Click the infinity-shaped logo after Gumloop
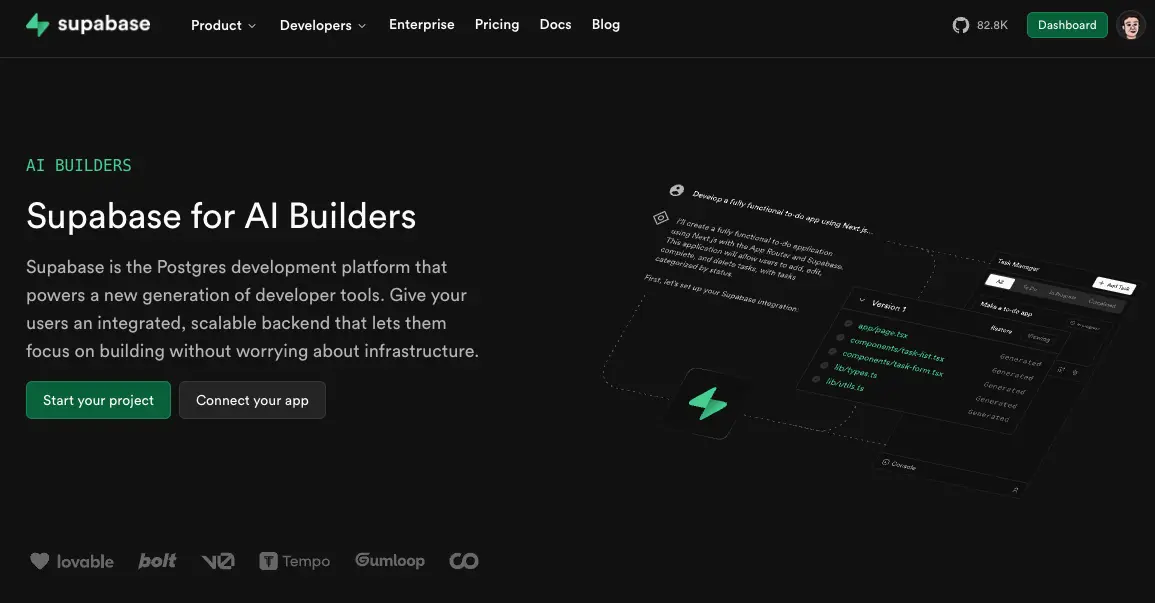The height and width of the screenshot is (603, 1155). pos(463,561)
